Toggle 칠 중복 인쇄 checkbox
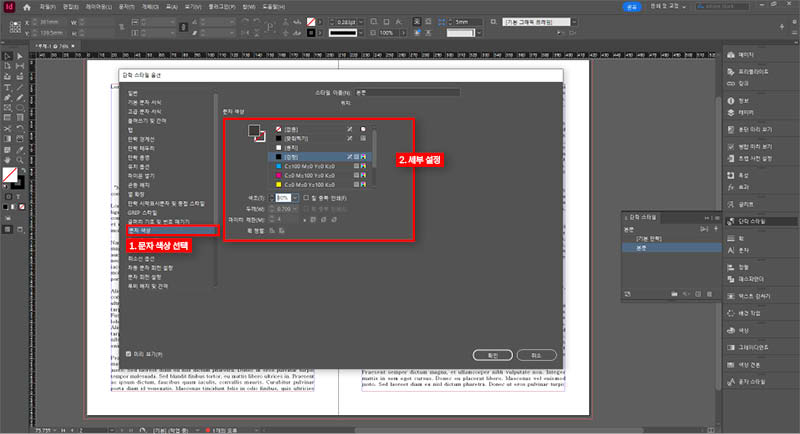Image resolution: width=800 pixels, height=434 pixels. (x=306, y=198)
